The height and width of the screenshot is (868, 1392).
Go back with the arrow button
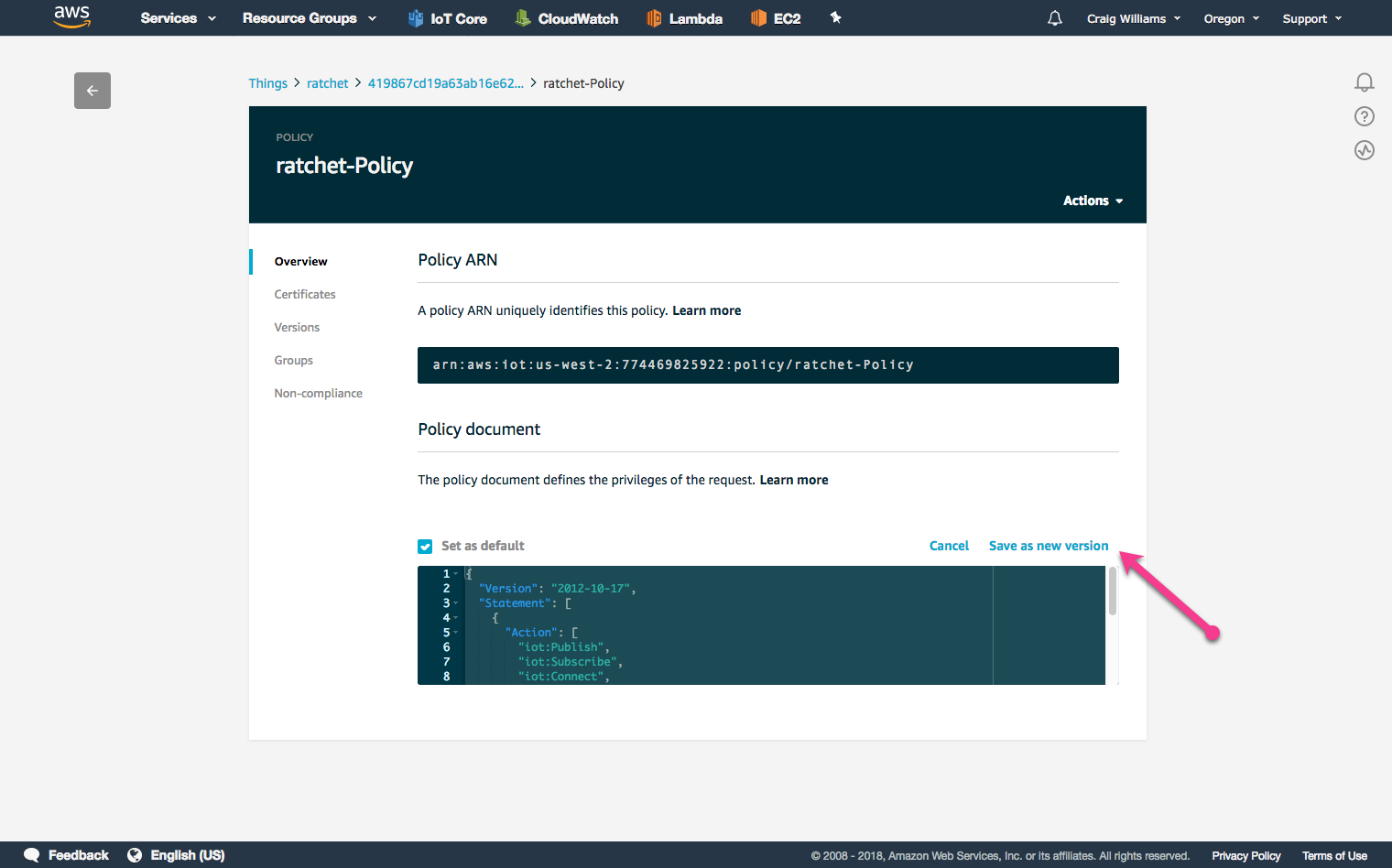[92, 91]
